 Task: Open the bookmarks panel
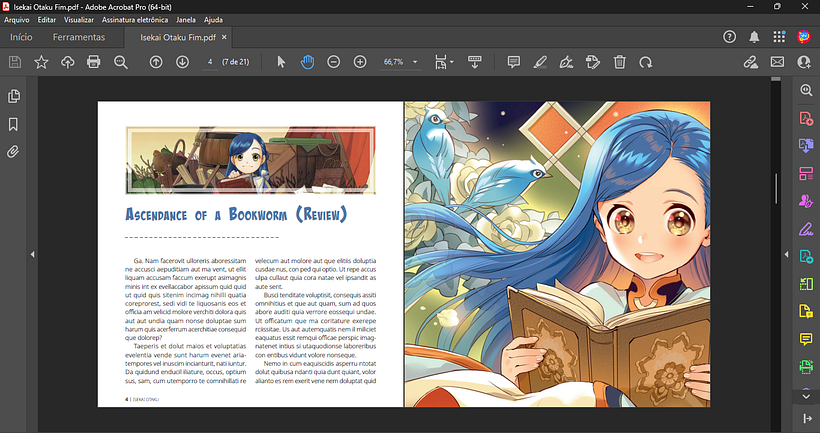click(13, 124)
